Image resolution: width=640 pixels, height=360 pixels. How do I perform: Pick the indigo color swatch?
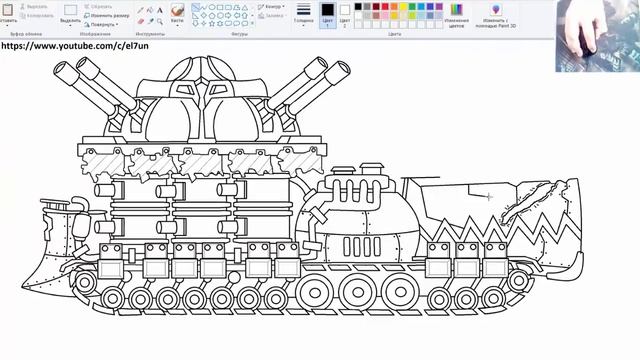(x=430, y=7)
